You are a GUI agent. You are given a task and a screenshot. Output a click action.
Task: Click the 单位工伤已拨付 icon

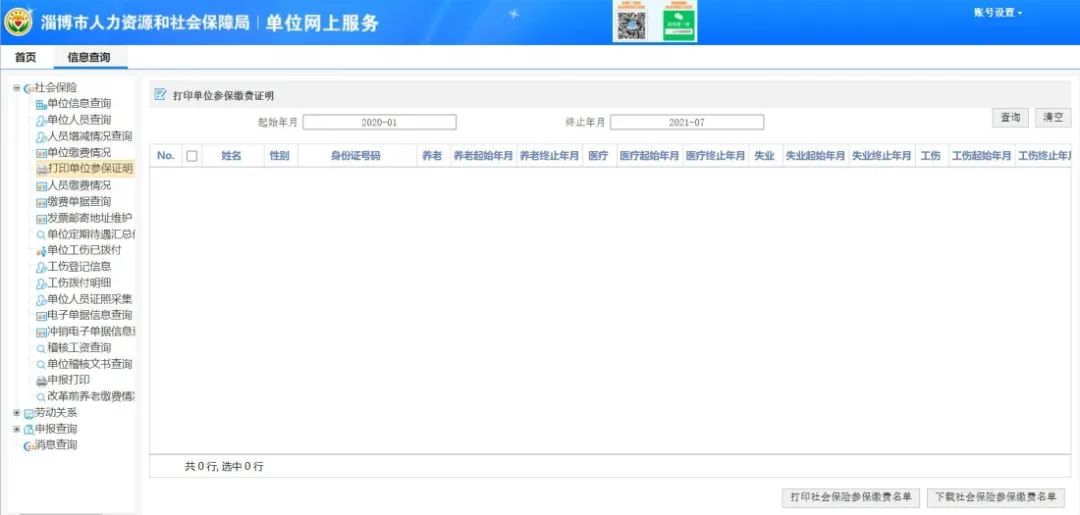41,251
